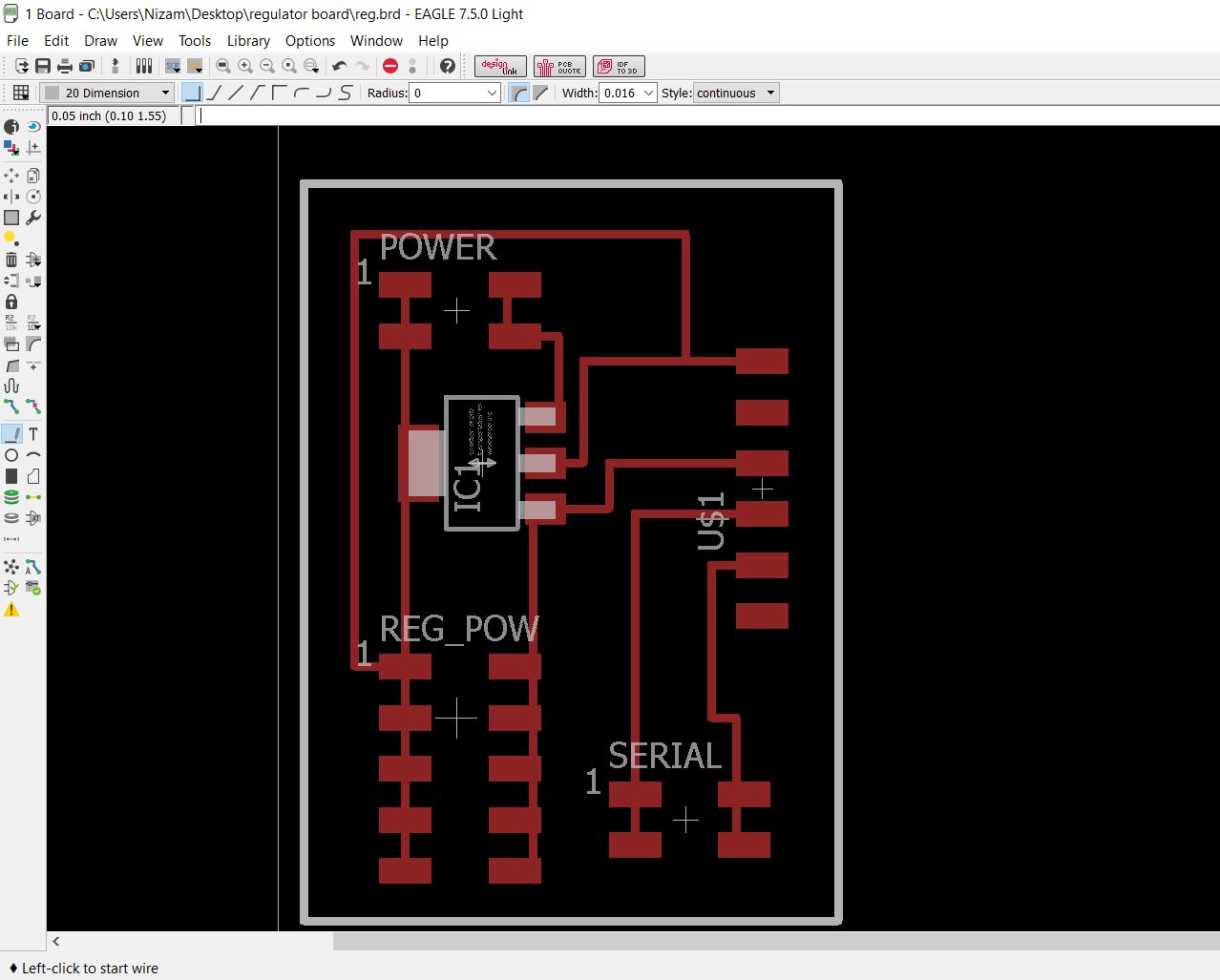The image size is (1220, 980).
Task: Click the Print icon
Action: (x=65, y=66)
